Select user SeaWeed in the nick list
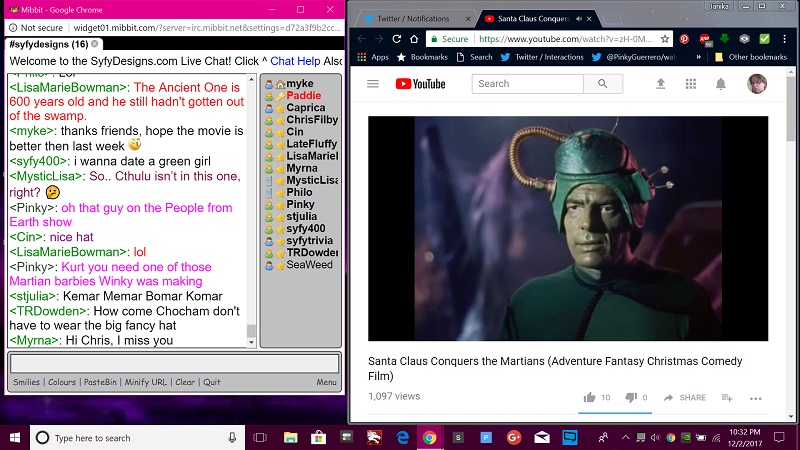Image resolution: width=800 pixels, height=450 pixels. [309, 265]
